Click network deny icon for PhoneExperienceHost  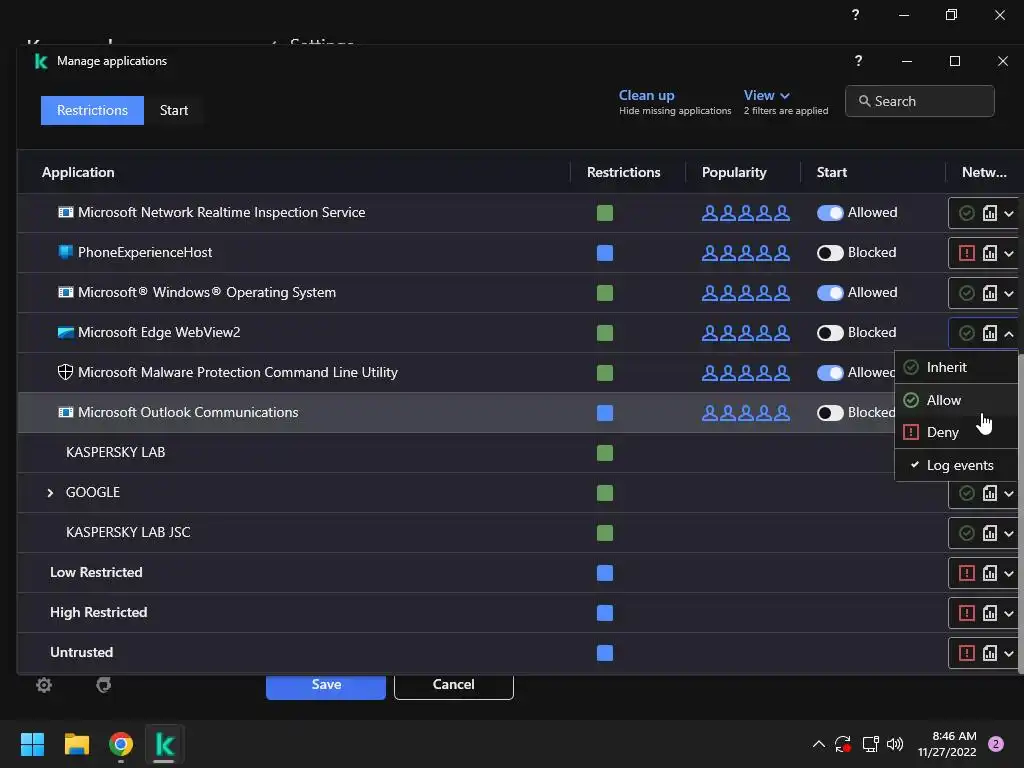pyautogui.click(x=967, y=253)
